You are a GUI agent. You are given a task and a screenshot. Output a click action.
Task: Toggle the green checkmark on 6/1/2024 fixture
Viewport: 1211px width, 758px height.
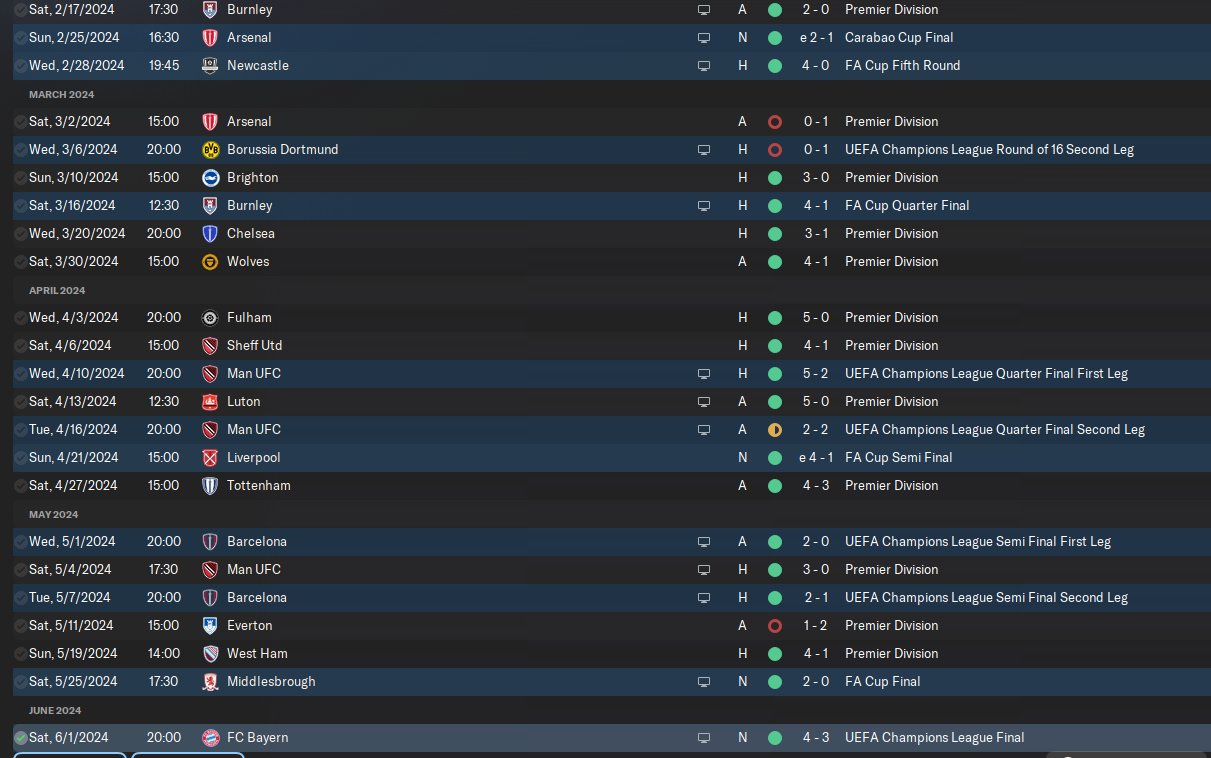pyautogui.click(x=21, y=737)
